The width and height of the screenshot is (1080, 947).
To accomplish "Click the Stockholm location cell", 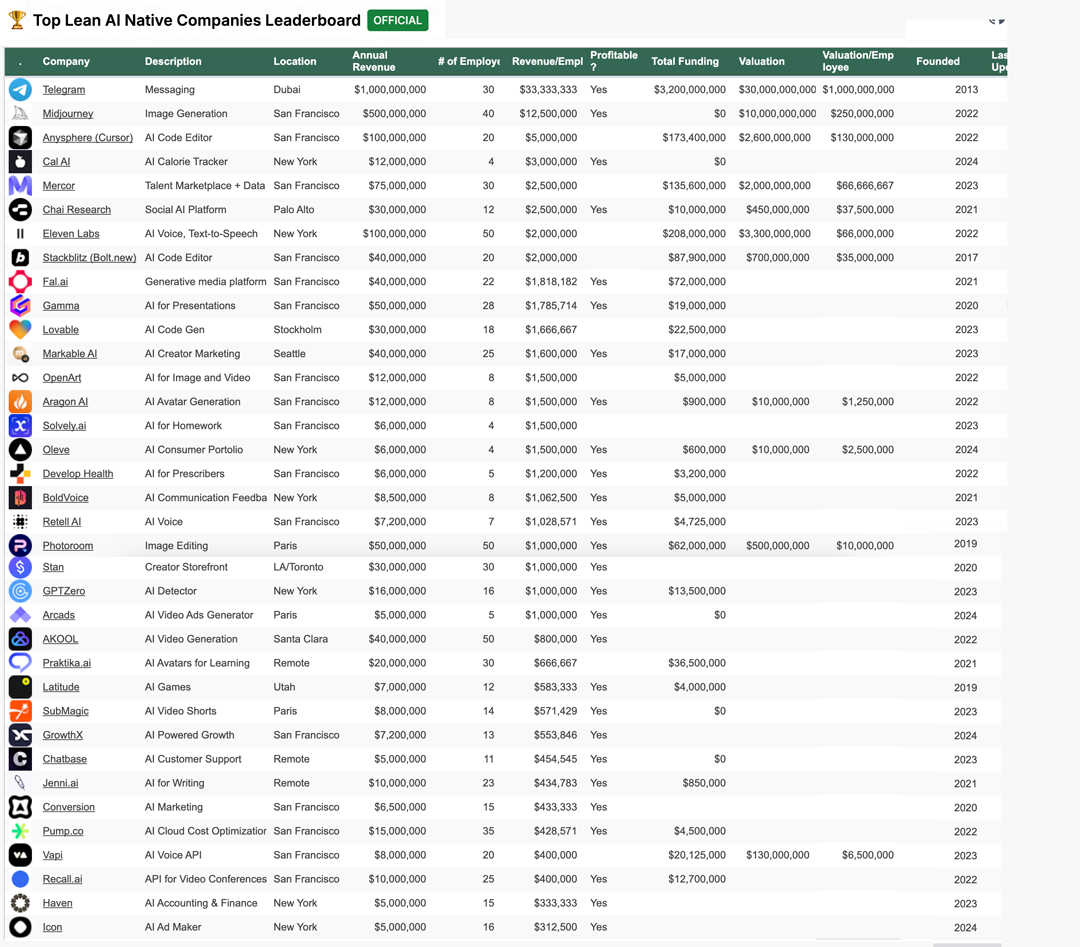I will (298, 329).
